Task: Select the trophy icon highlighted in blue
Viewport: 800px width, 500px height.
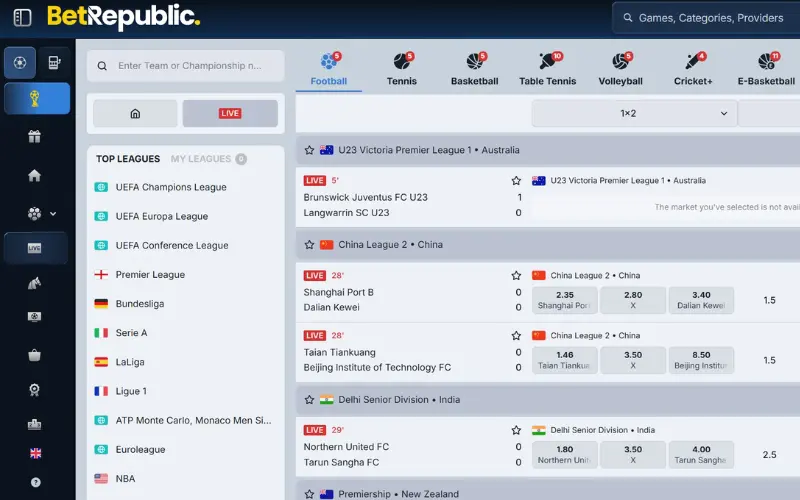Action: pyautogui.click(x=37, y=98)
